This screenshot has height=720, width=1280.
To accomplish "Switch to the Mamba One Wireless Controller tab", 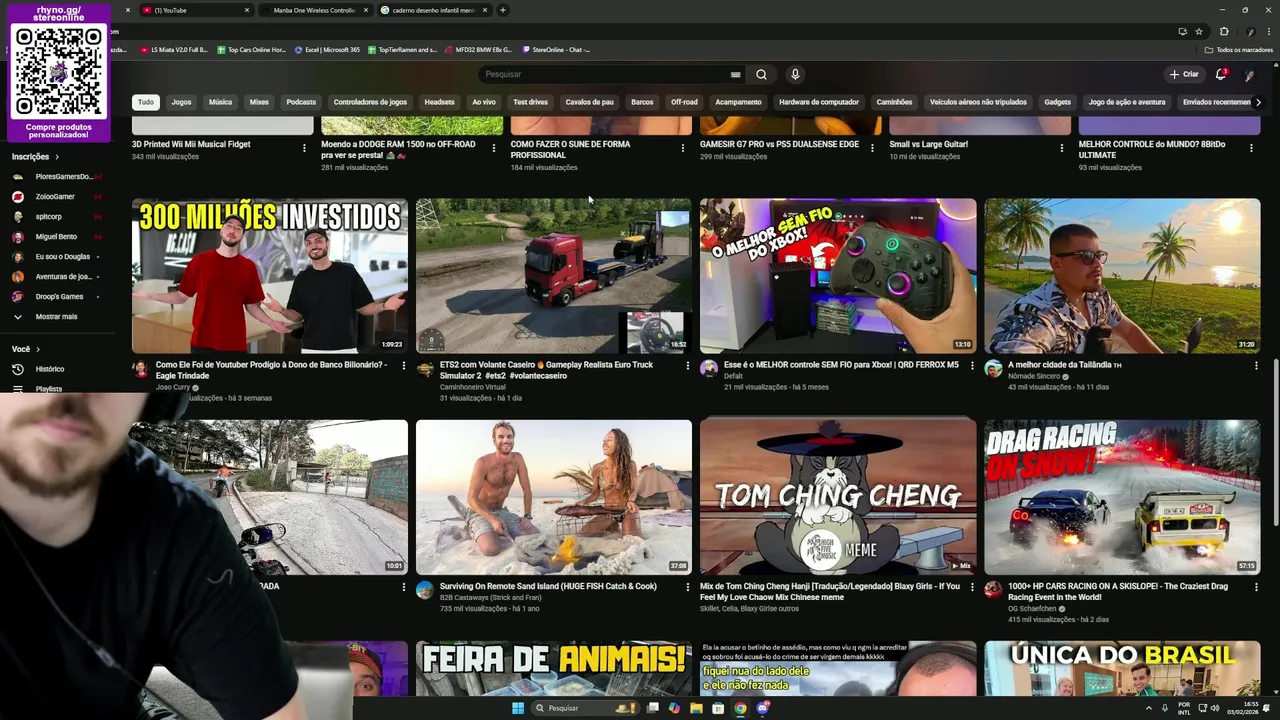I will pos(314,10).
